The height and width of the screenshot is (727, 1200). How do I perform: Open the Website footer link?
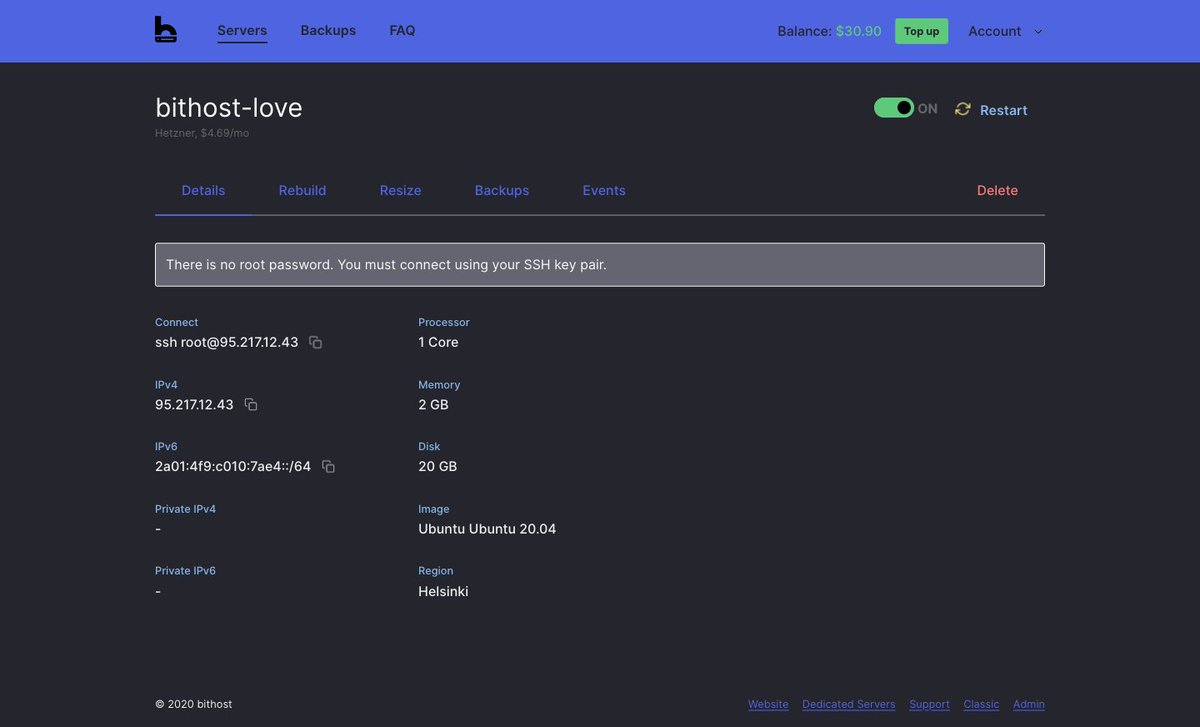(768, 704)
